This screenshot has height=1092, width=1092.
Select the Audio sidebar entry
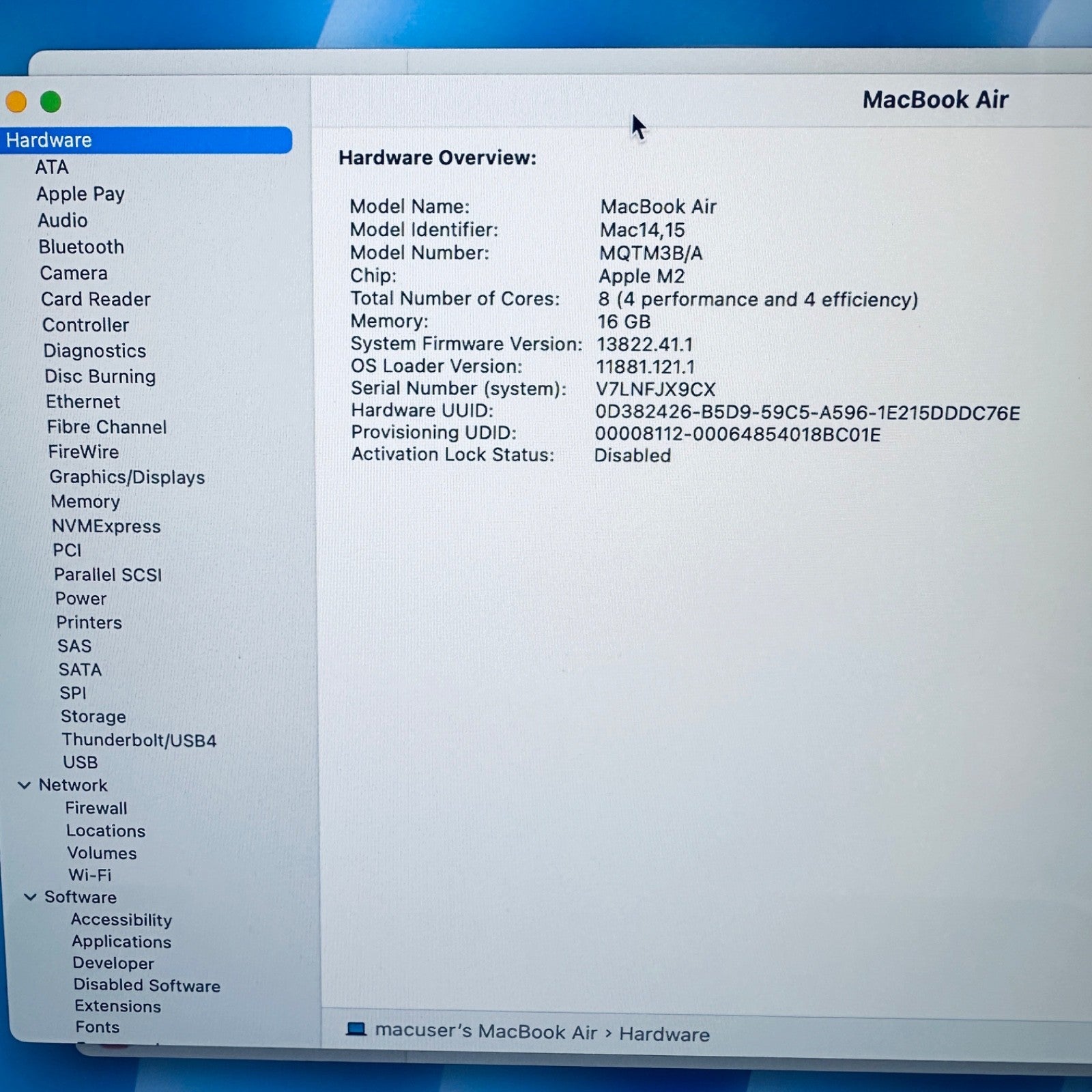coord(63,220)
